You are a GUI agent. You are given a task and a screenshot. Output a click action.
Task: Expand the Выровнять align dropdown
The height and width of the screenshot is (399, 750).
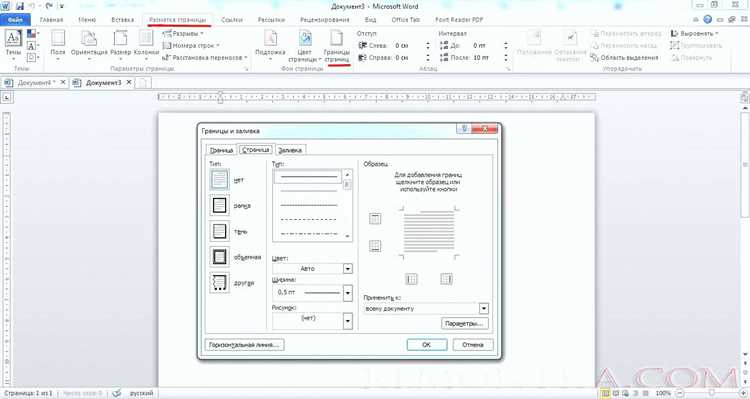(695, 33)
